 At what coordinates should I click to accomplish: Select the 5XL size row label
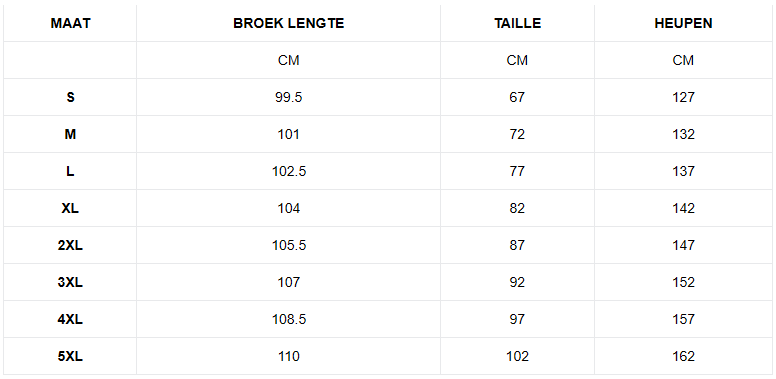[70, 357]
